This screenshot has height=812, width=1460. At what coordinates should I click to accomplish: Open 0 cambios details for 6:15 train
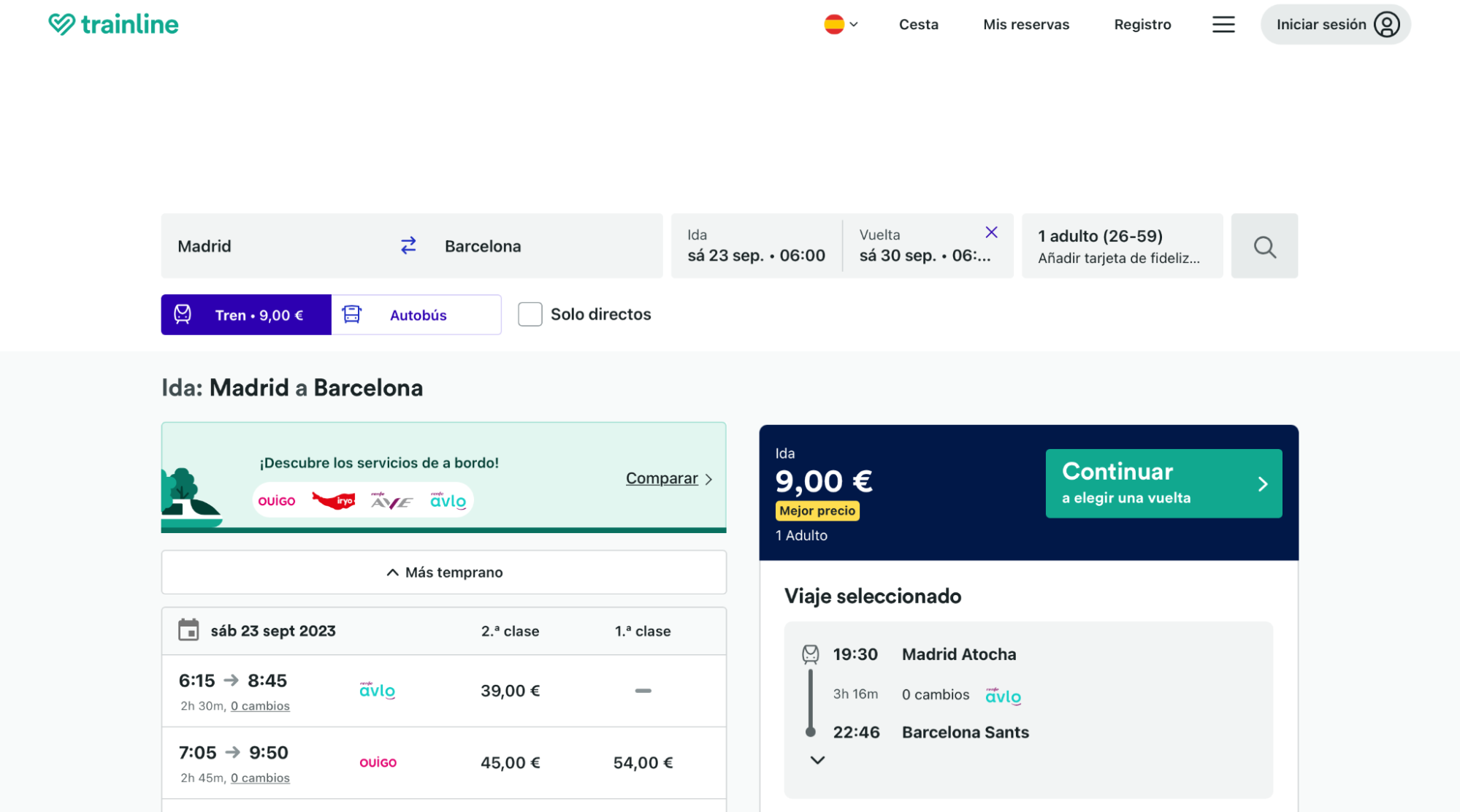coord(260,706)
